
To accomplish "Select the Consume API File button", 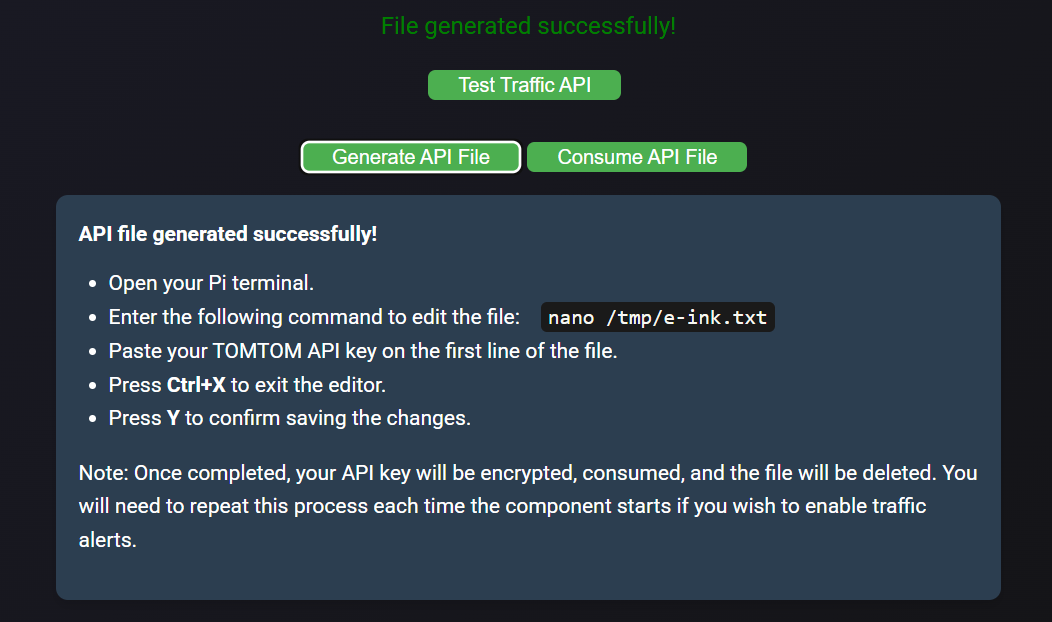I will pos(637,157).
